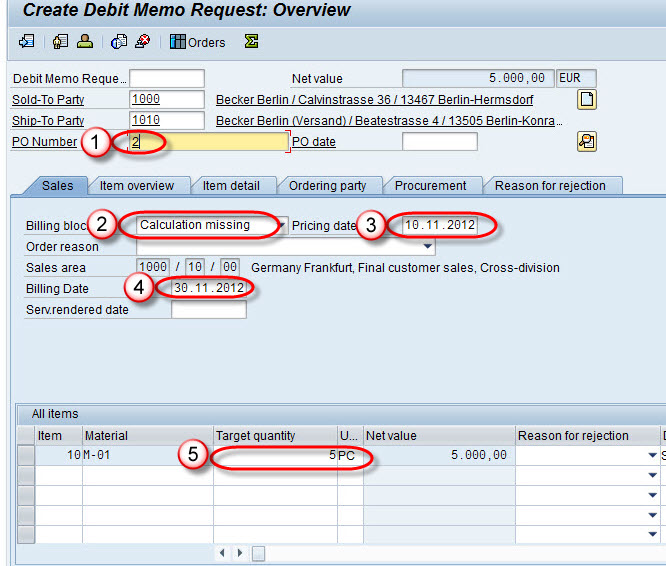This screenshot has height=566, width=666.
Task: Click the Ship-To Party label link
Action: [48, 121]
